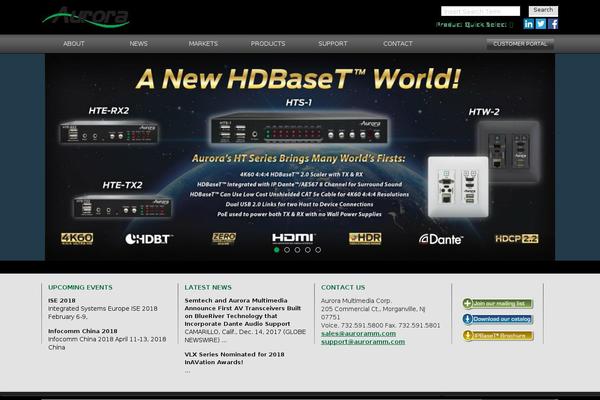Click the CUSTOMER PORTAL button
This screenshot has width=600, height=400.
pyautogui.click(x=520, y=44)
